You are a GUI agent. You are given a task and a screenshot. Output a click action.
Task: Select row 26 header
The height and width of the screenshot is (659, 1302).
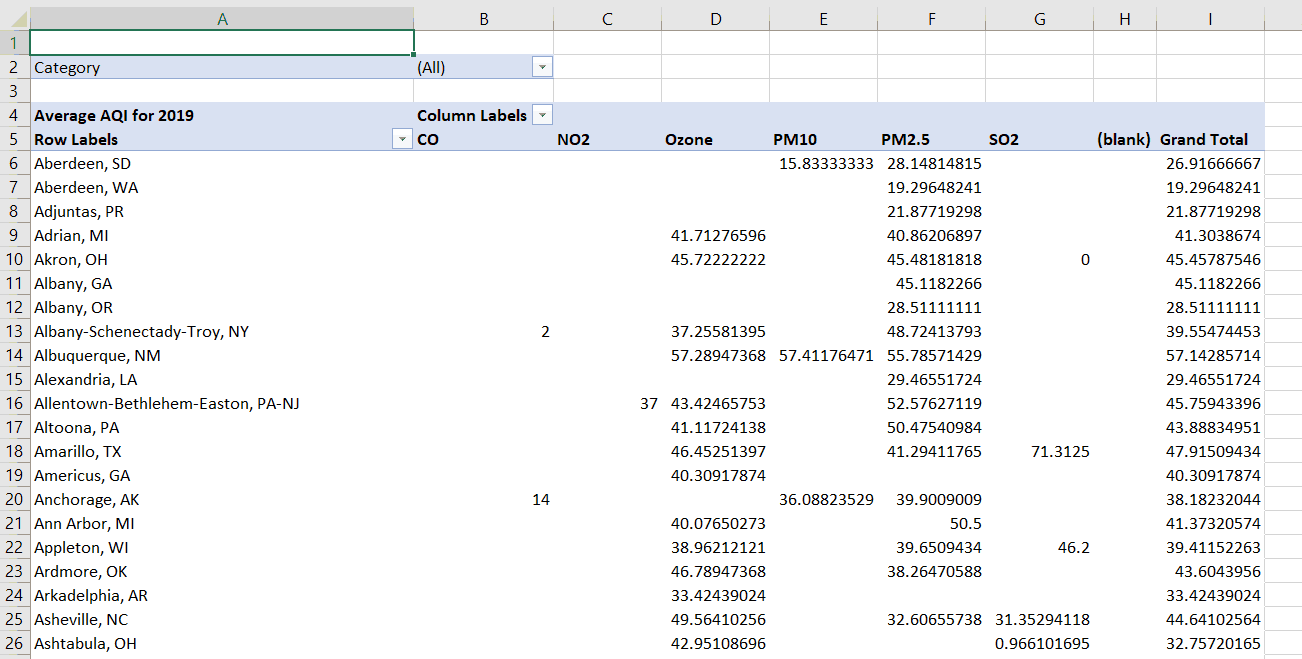click(13, 643)
